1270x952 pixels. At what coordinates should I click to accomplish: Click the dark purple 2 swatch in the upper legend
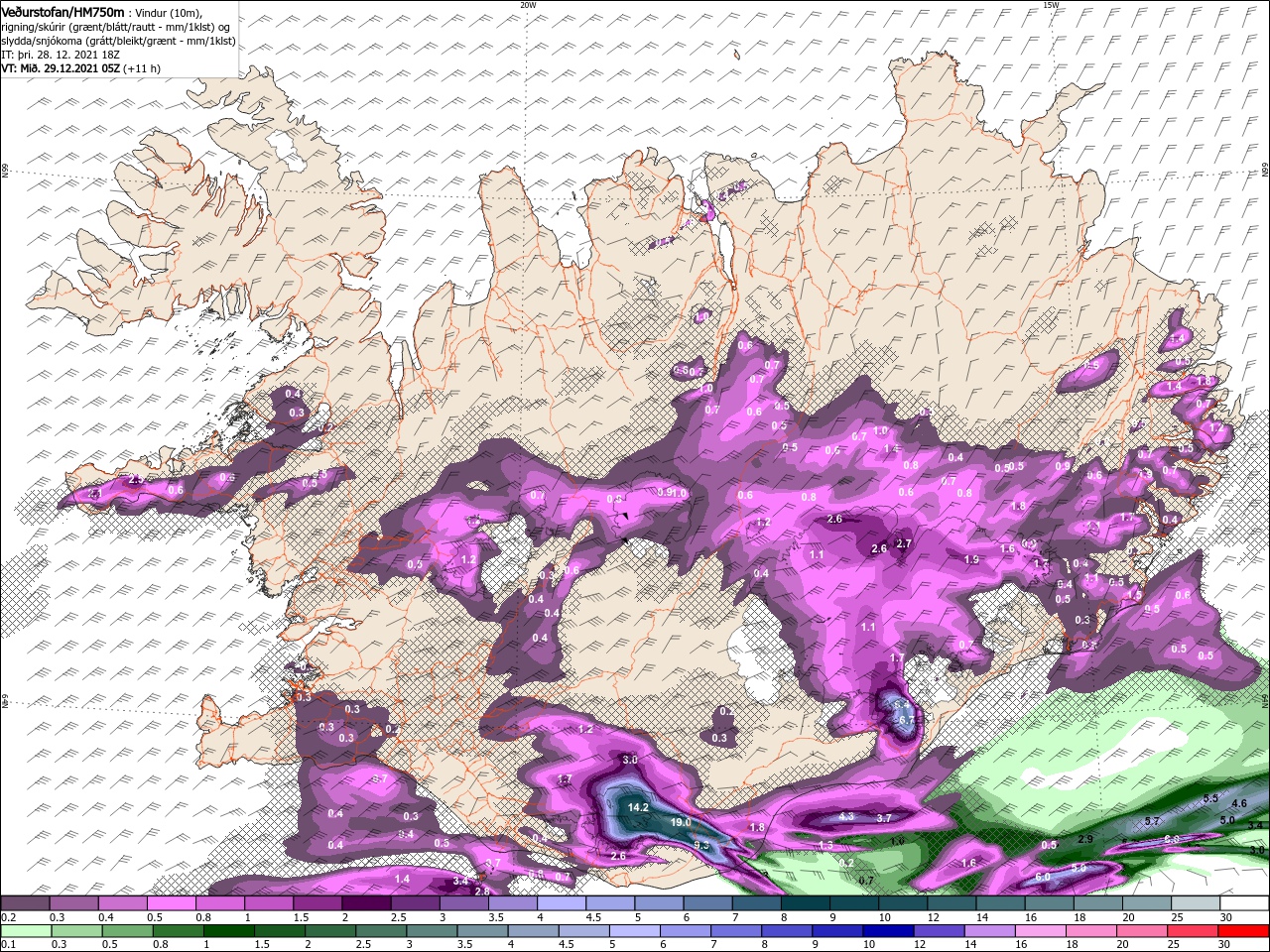tap(365, 903)
